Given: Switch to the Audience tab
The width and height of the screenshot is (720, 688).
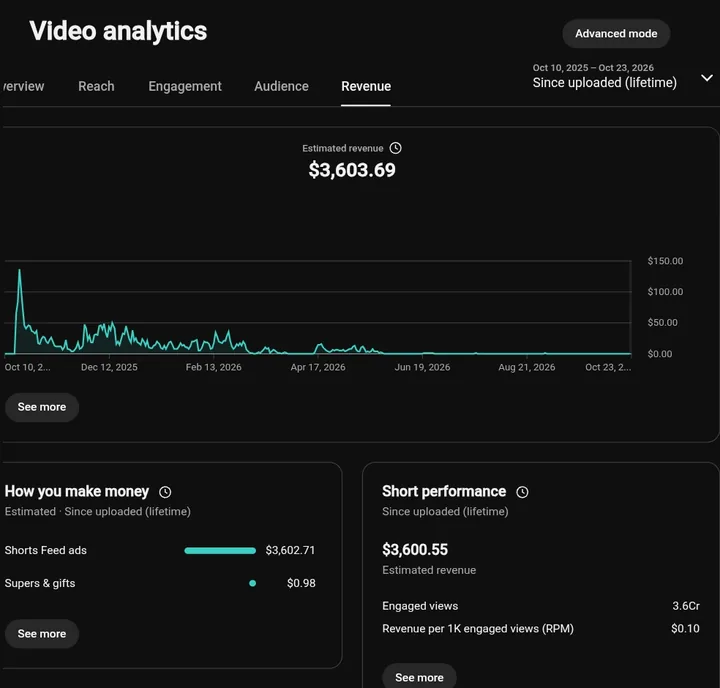Looking at the screenshot, I should tap(281, 86).
